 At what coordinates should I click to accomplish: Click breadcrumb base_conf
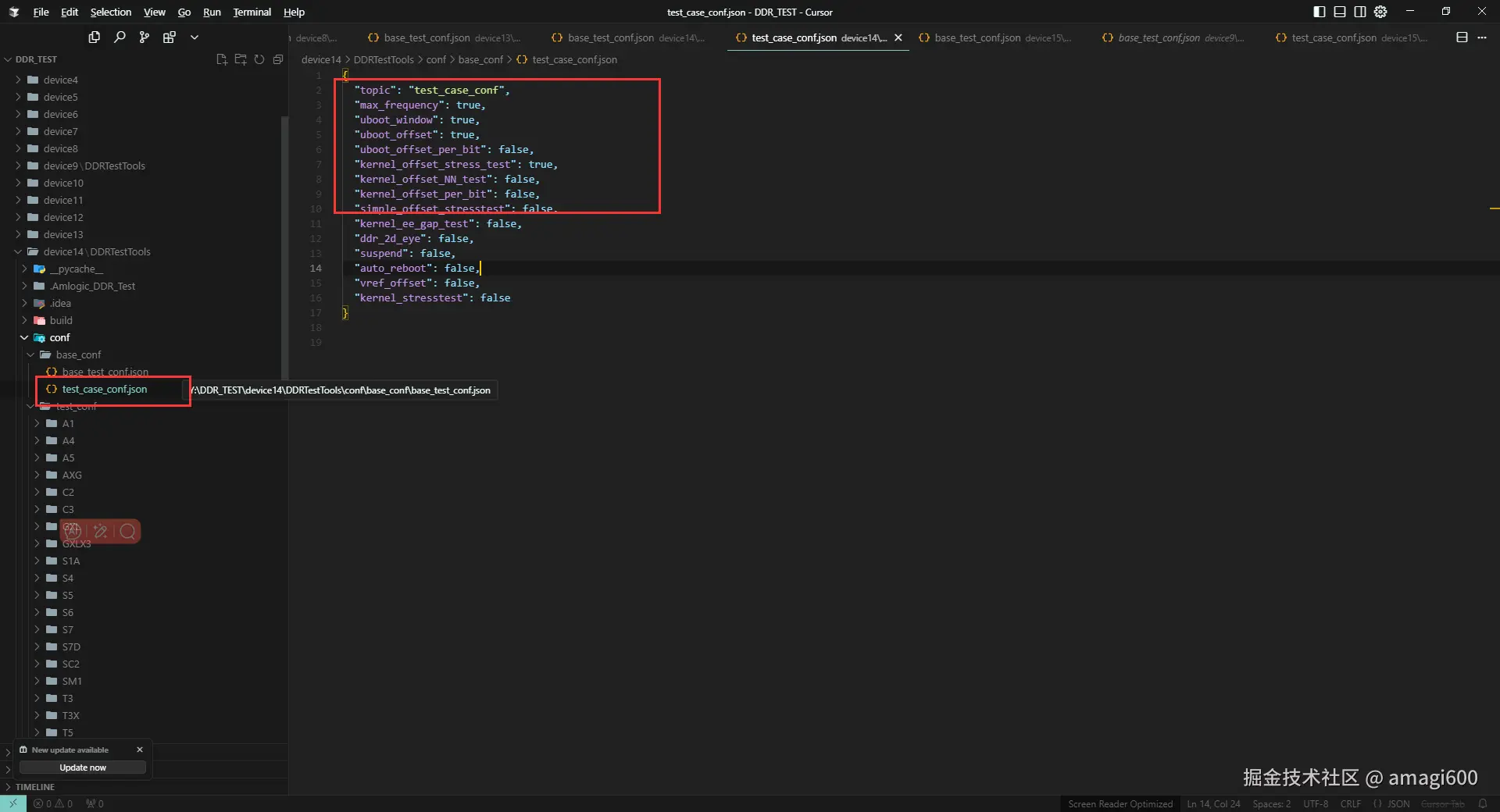[x=480, y=59]
